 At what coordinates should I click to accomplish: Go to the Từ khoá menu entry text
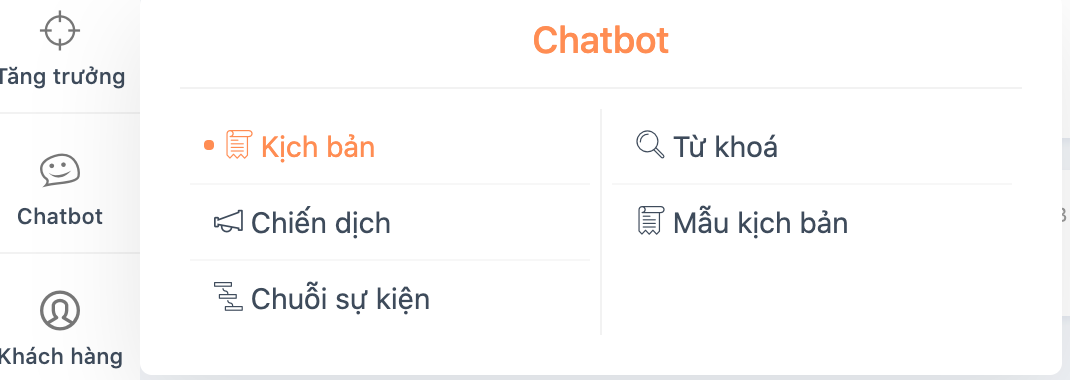coord(725,146)
